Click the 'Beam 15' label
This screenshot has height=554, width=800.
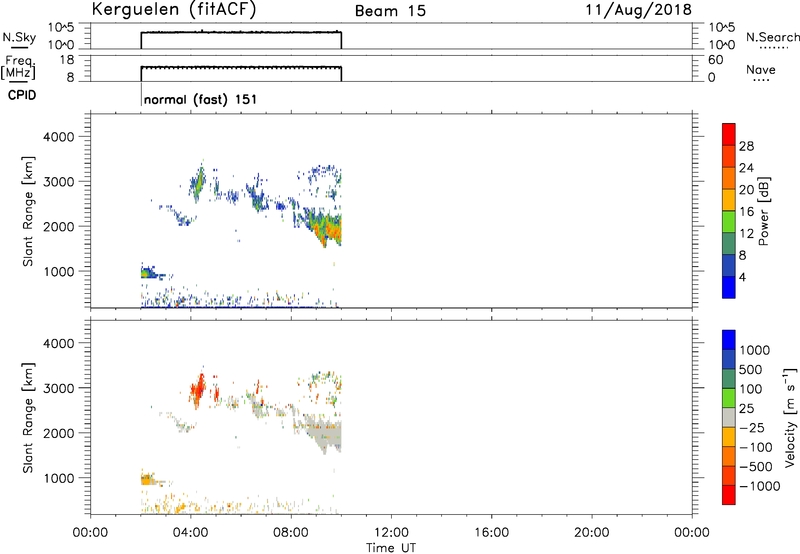390,11
